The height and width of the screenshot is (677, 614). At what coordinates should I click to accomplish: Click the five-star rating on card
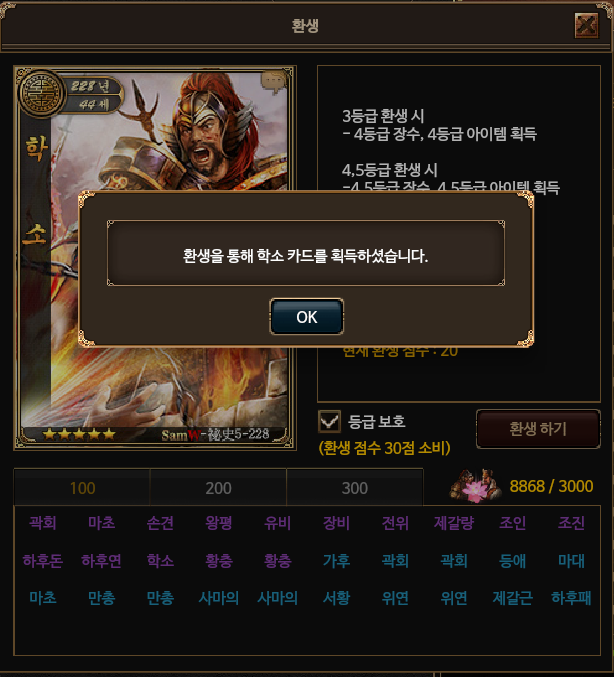pyautogui.click(x=79, y=434)
